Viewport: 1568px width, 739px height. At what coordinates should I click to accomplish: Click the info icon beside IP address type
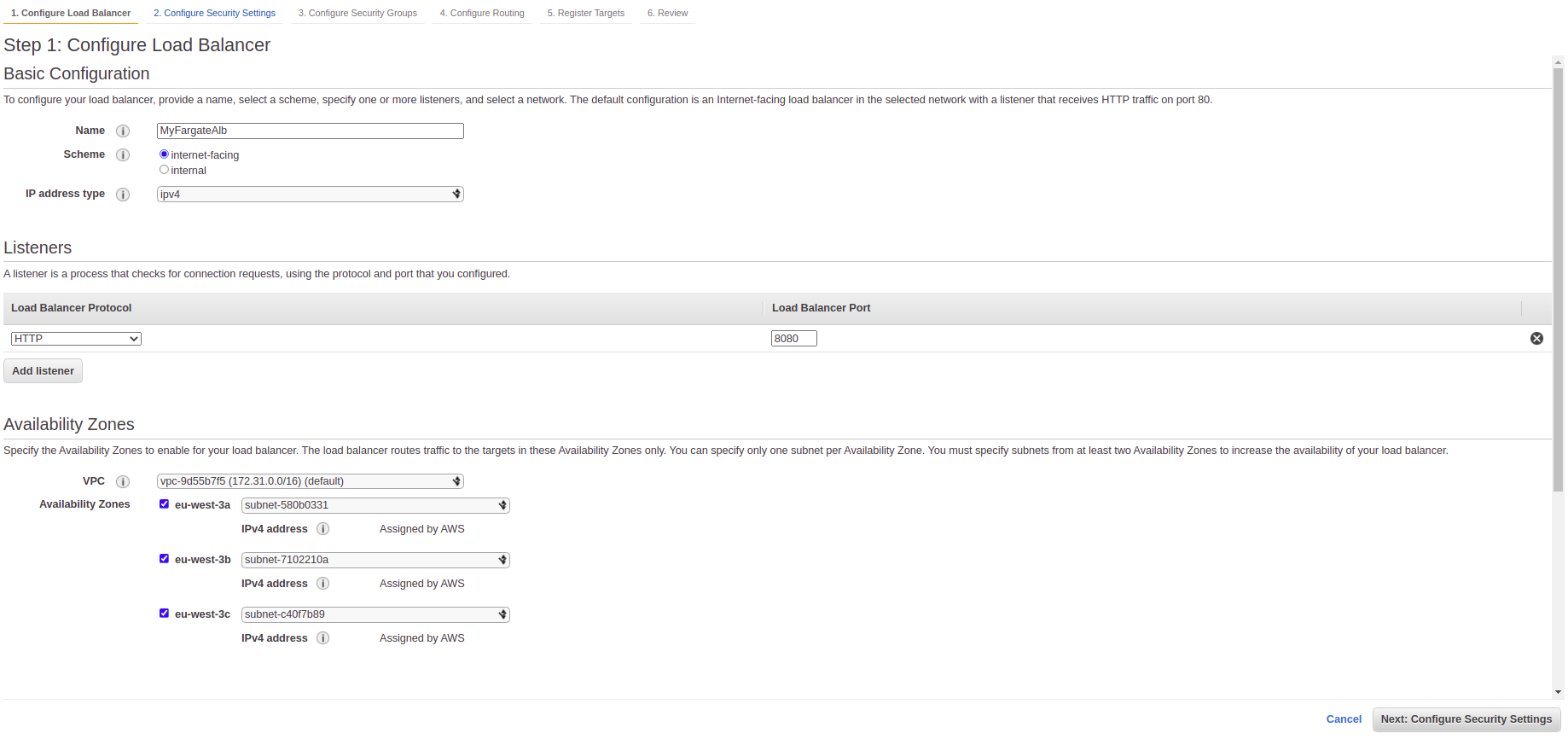[x=123, y=195]
